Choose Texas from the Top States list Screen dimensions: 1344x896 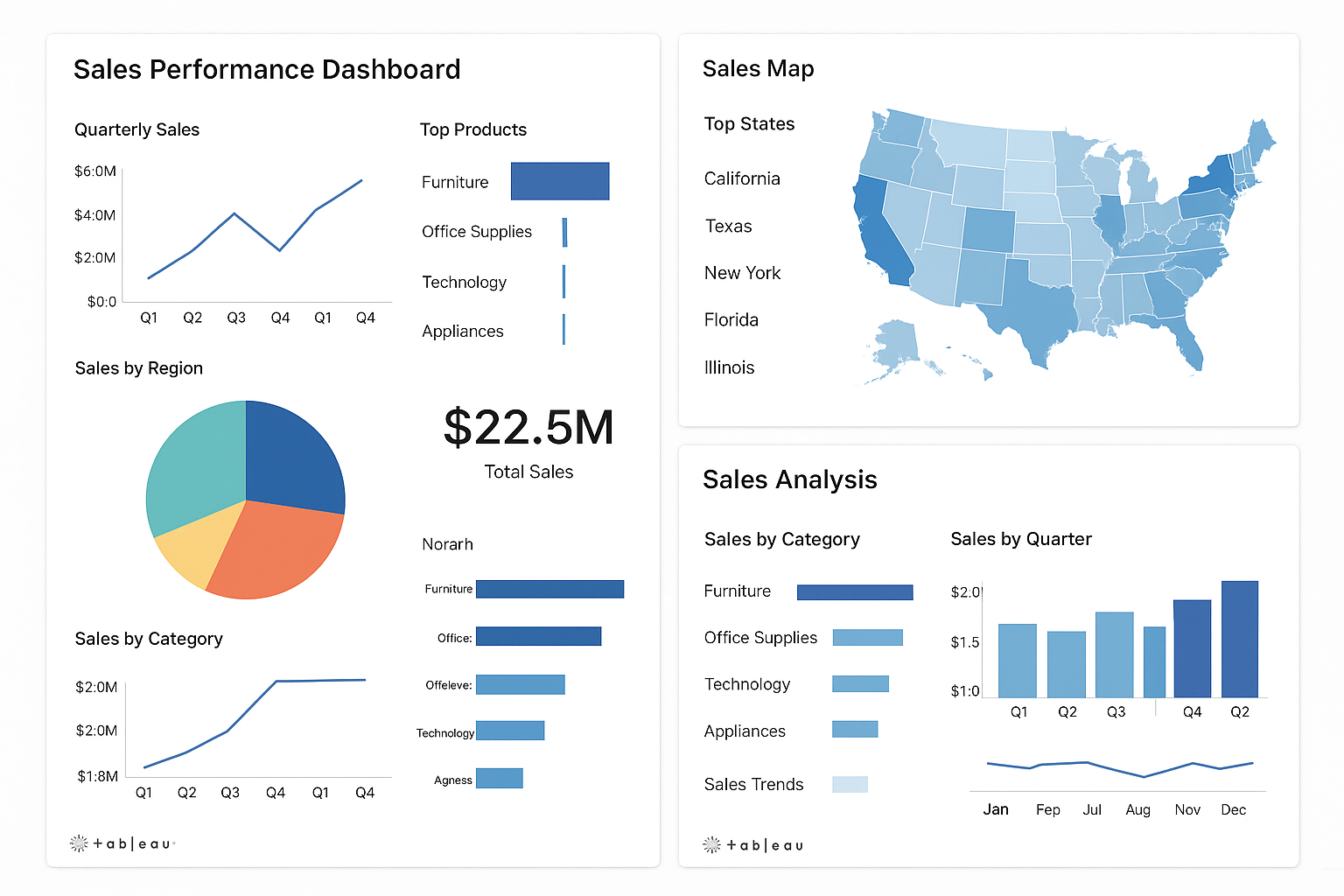click(x=728, y=227)
